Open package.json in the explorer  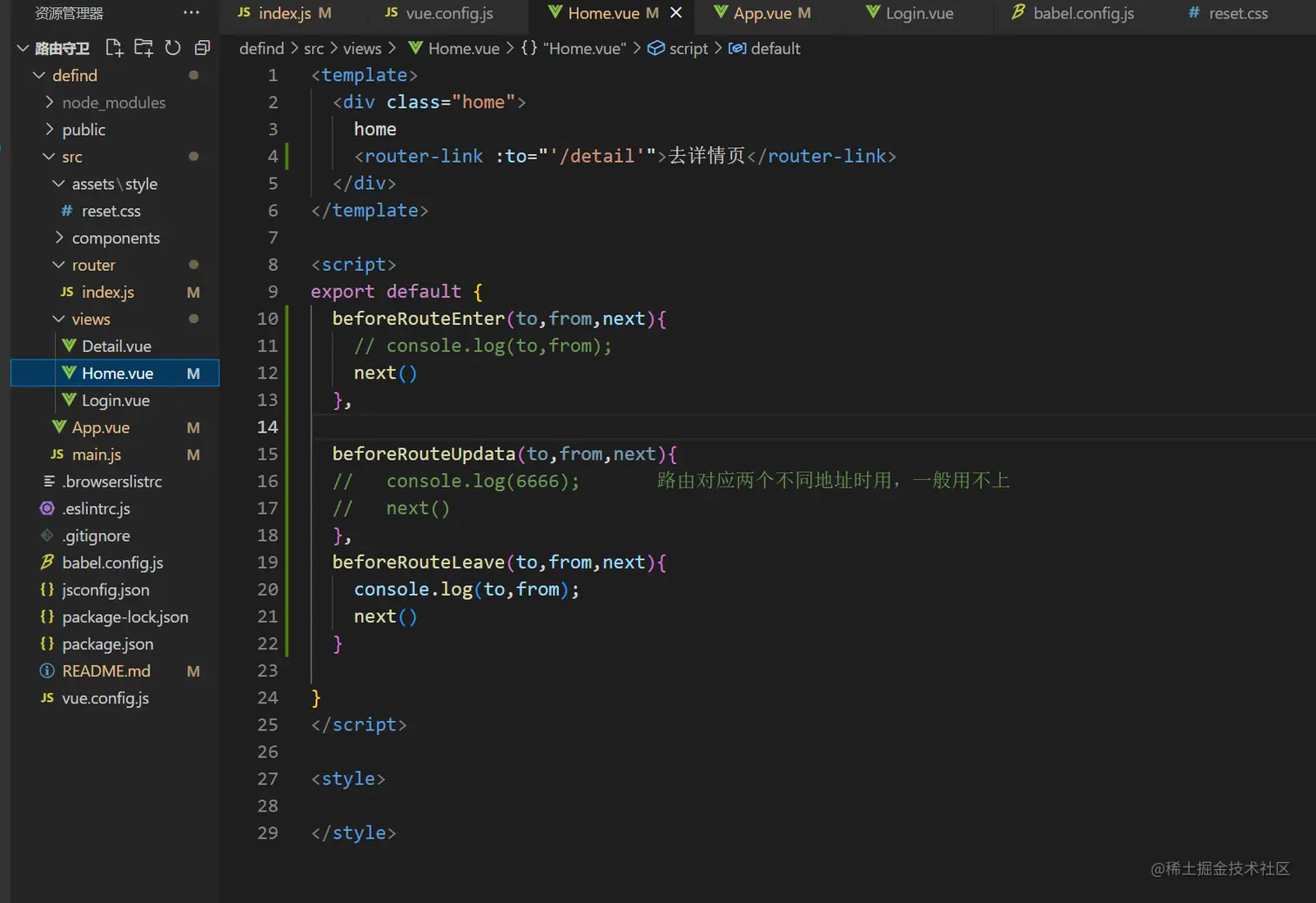click(x=115, y=644)
